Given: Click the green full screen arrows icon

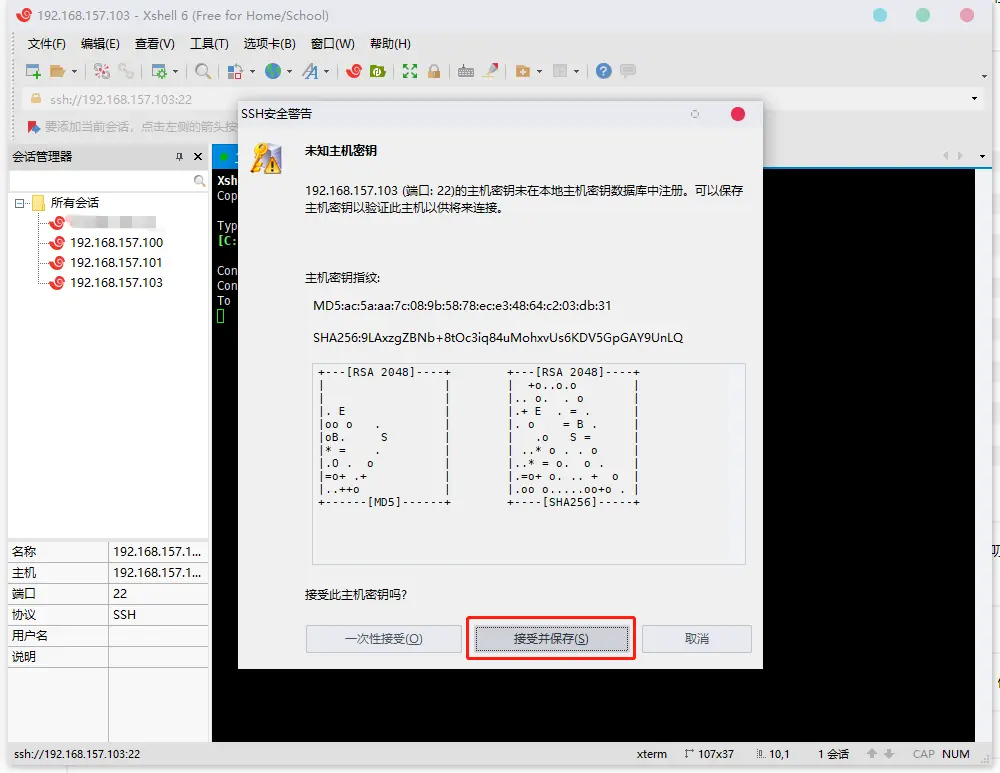Looking at the screenshot, I should pyautogui.click(x=410, y=71).
